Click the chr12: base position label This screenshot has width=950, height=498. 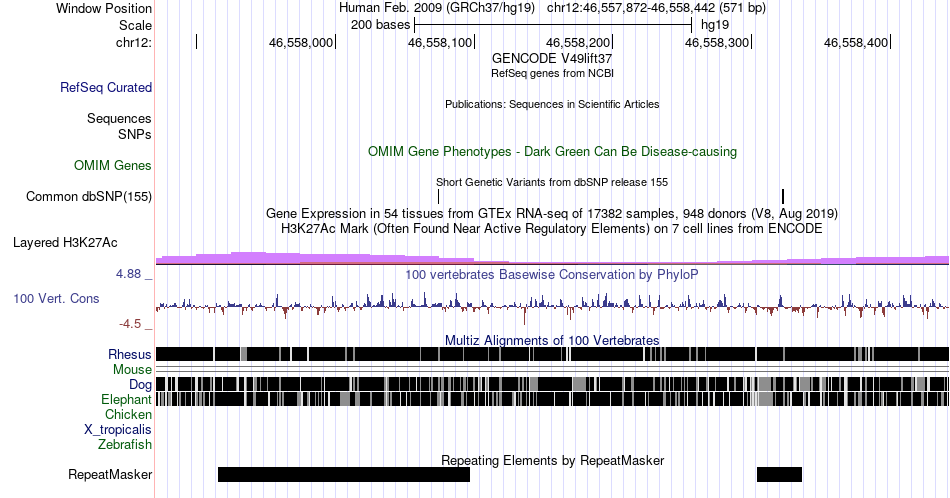[x=134, y=42]
